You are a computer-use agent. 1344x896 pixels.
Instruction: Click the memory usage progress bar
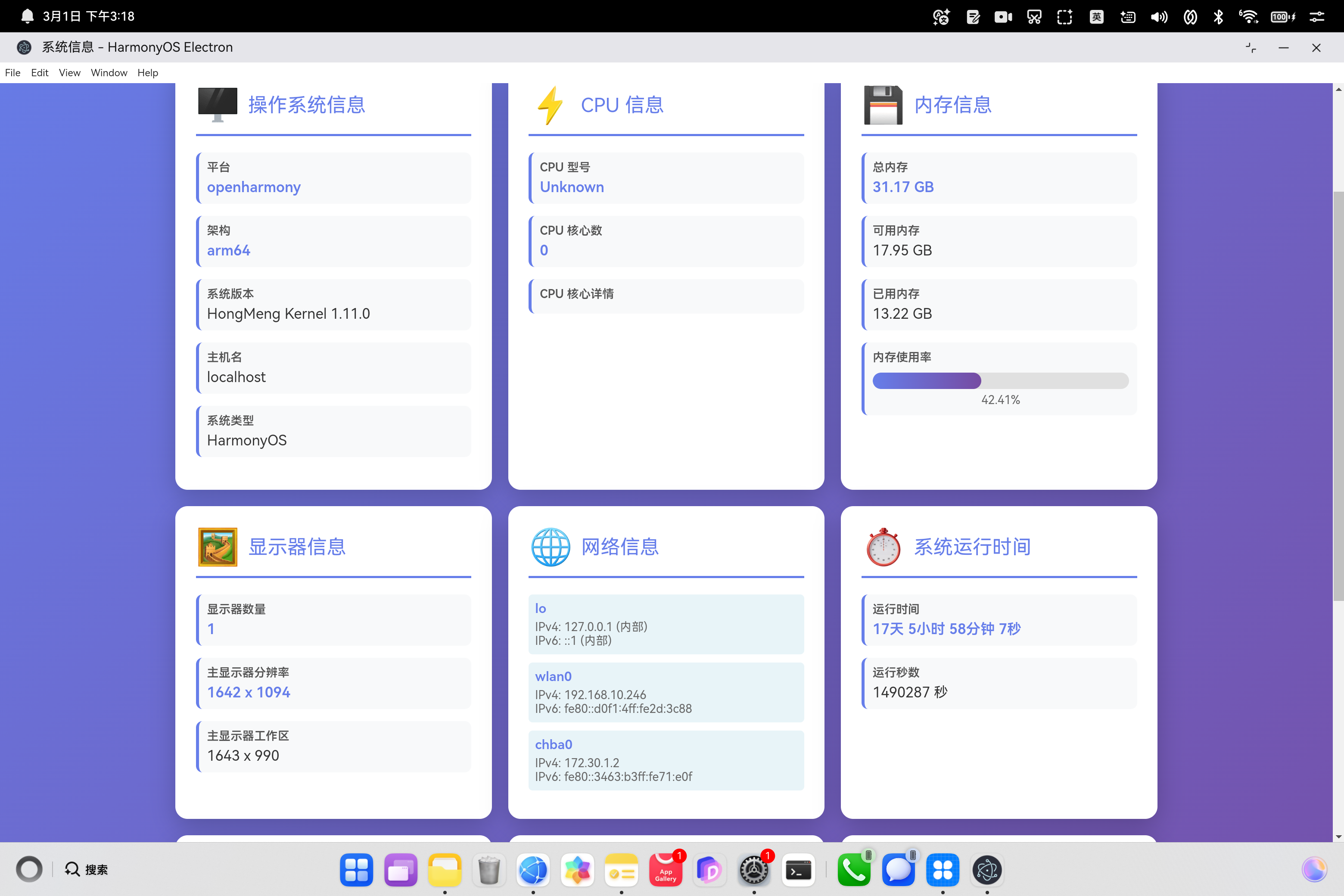click(x=1000, y=380)
